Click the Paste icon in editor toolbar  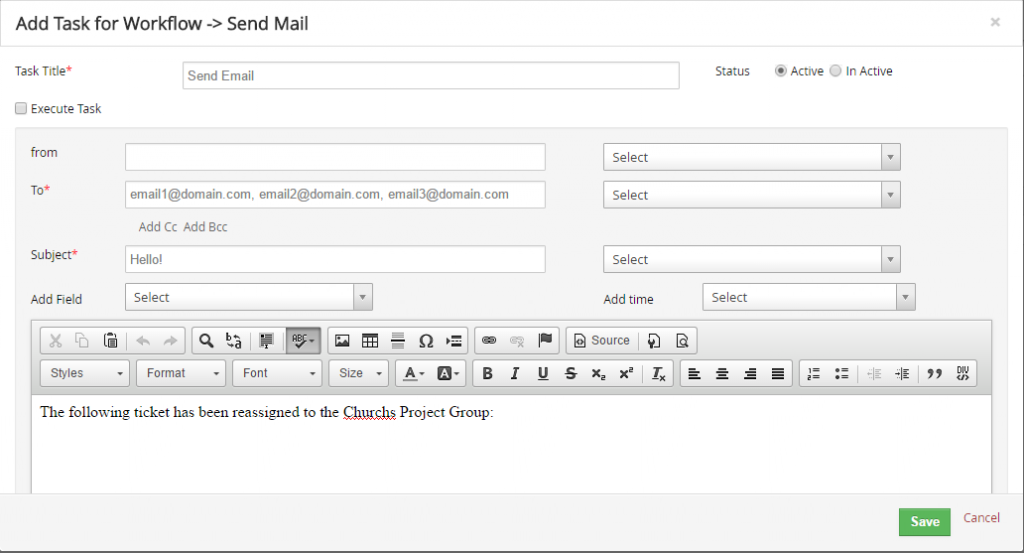click(x=110, y=341)
